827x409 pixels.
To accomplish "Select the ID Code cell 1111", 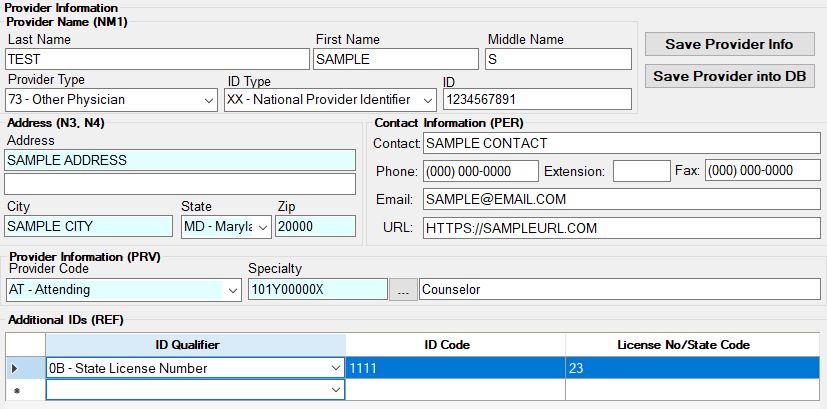I will point(456,368).
